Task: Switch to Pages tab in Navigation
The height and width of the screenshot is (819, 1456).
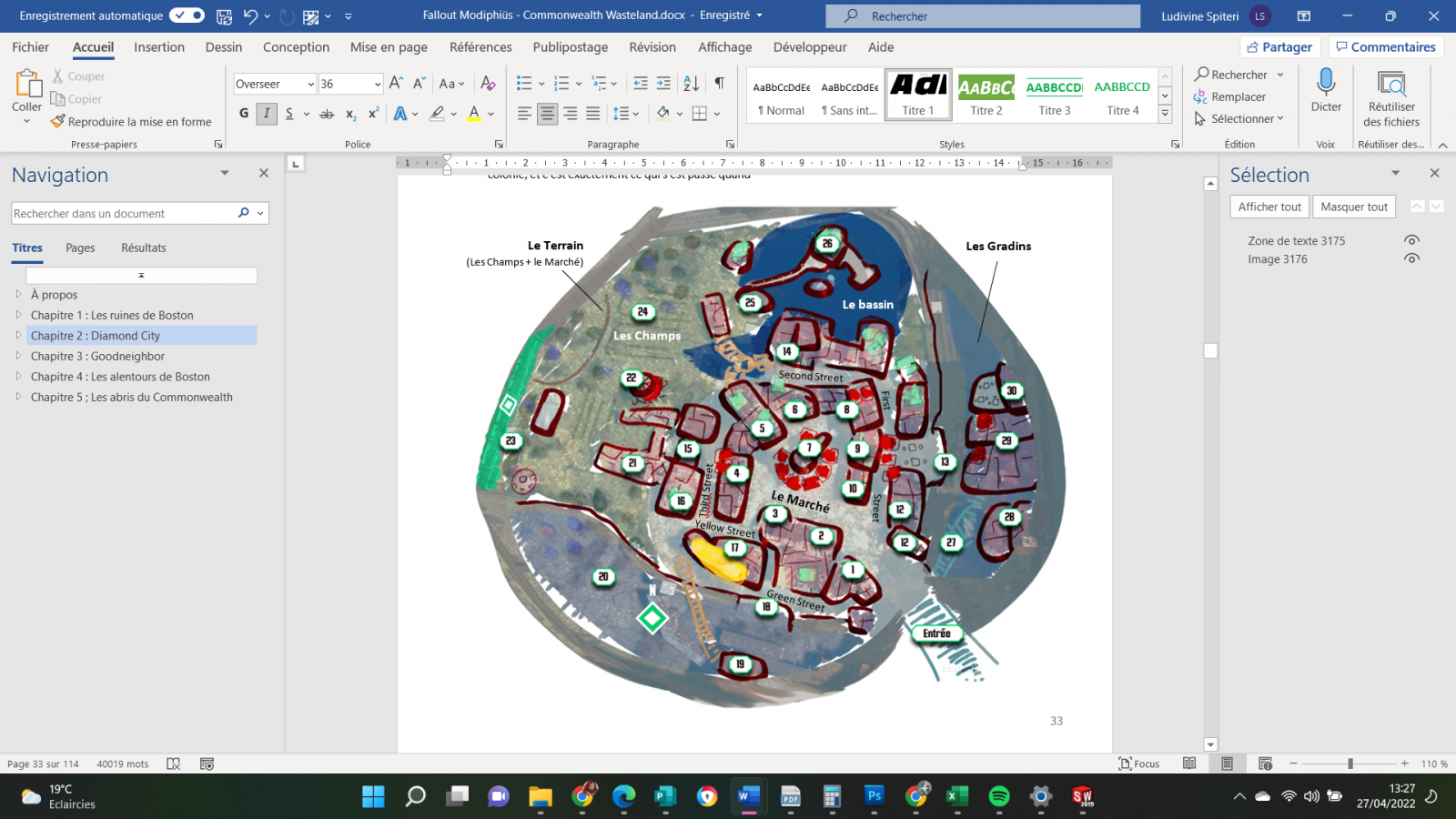Action: pos(80,248)
